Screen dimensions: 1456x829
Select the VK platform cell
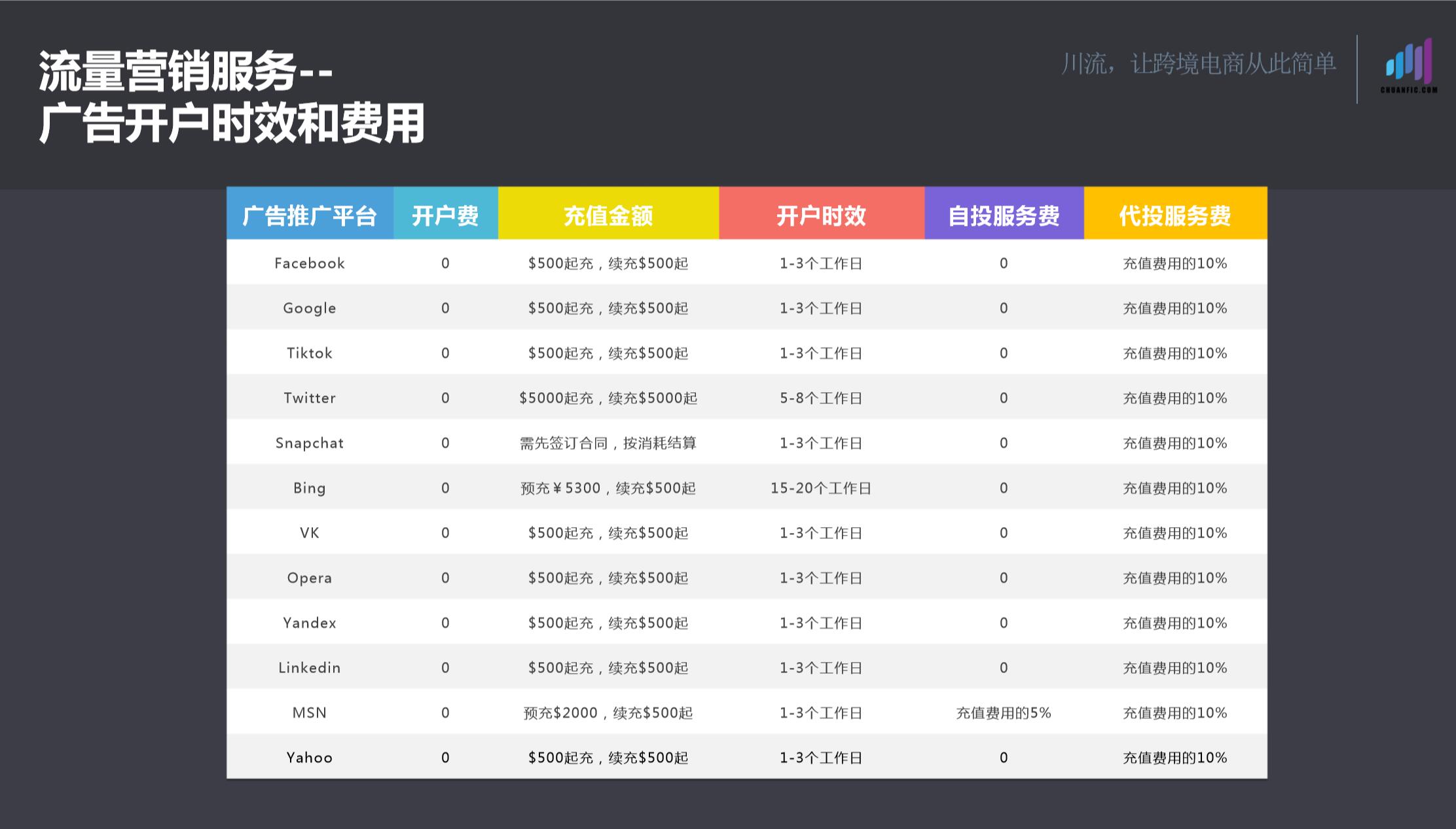tap(310, 533)
